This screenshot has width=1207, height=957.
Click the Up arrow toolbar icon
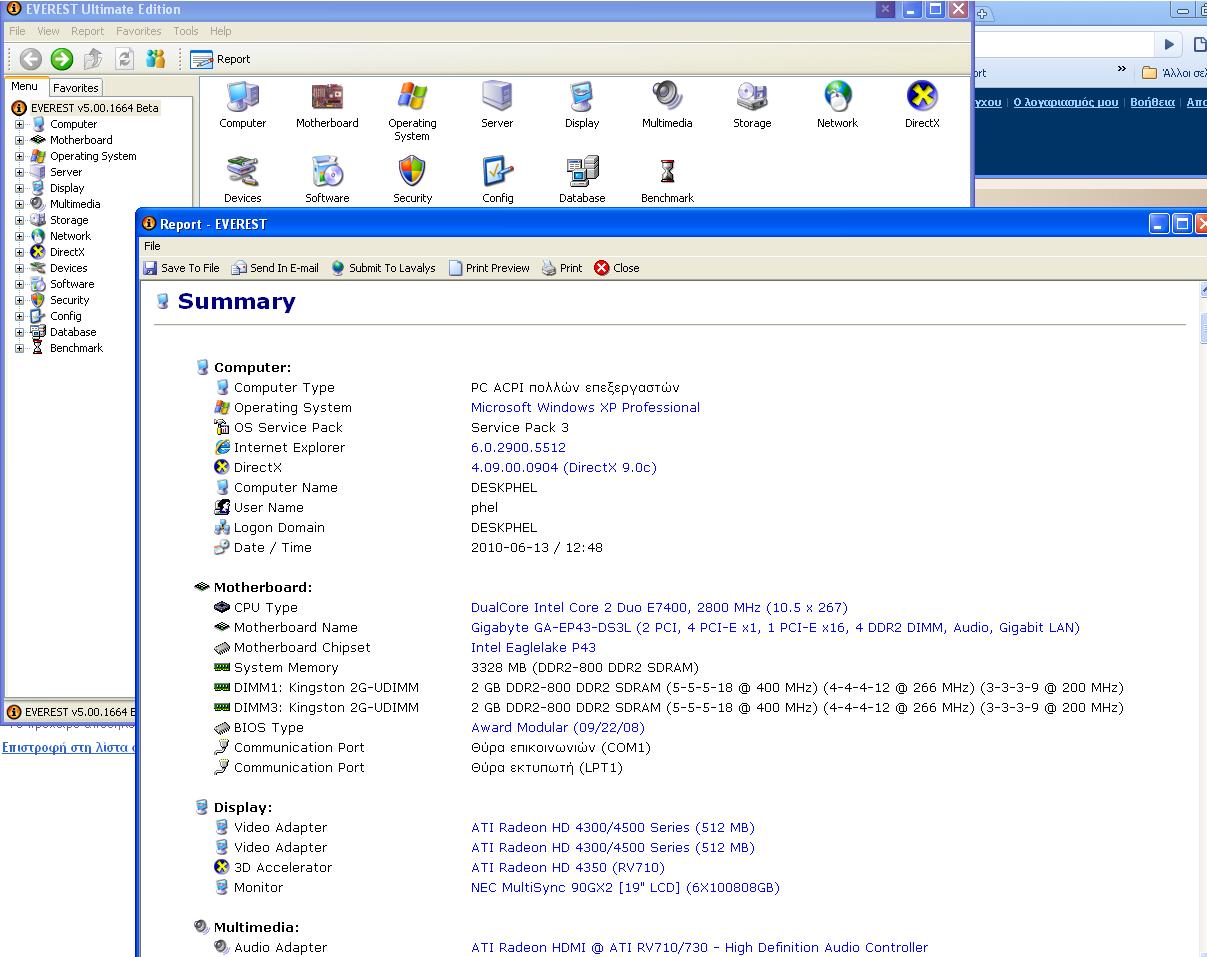click(93, 59)
